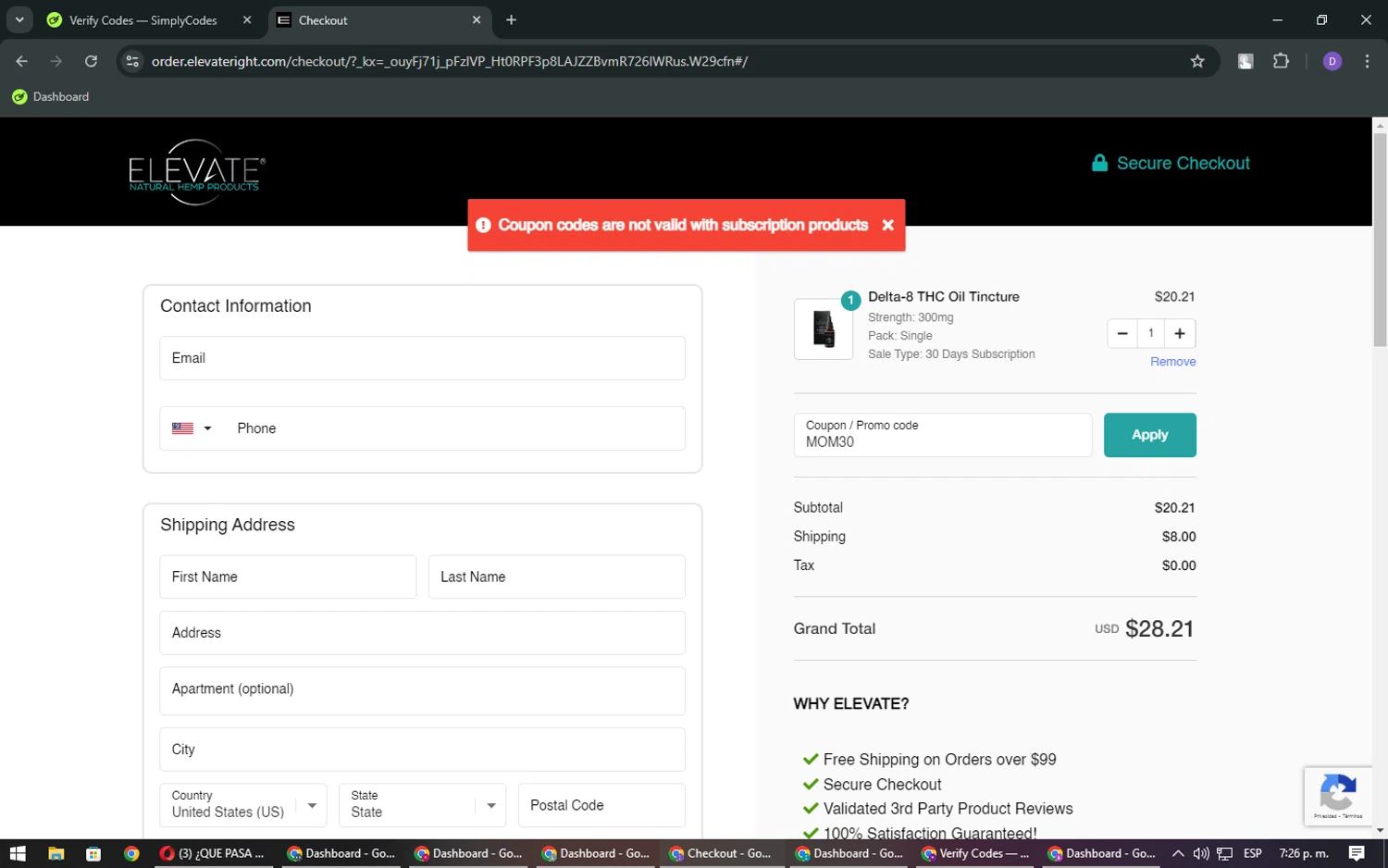
Task: Open the volume control
Action: point(1201,853)
